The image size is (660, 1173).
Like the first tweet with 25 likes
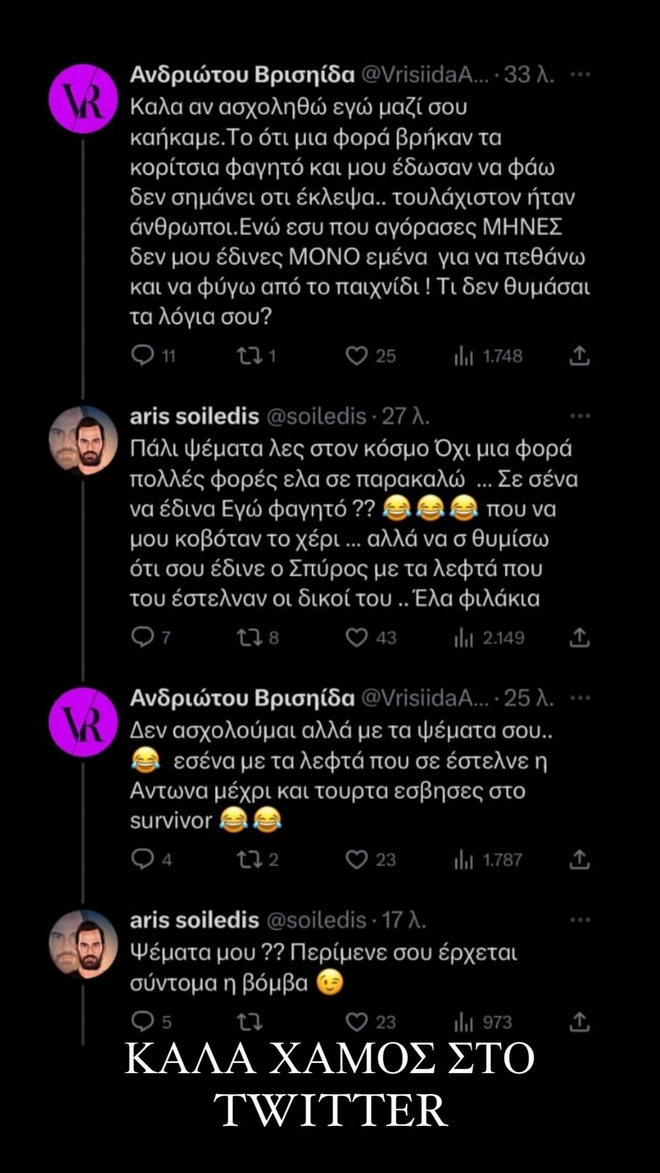(356, 355)
